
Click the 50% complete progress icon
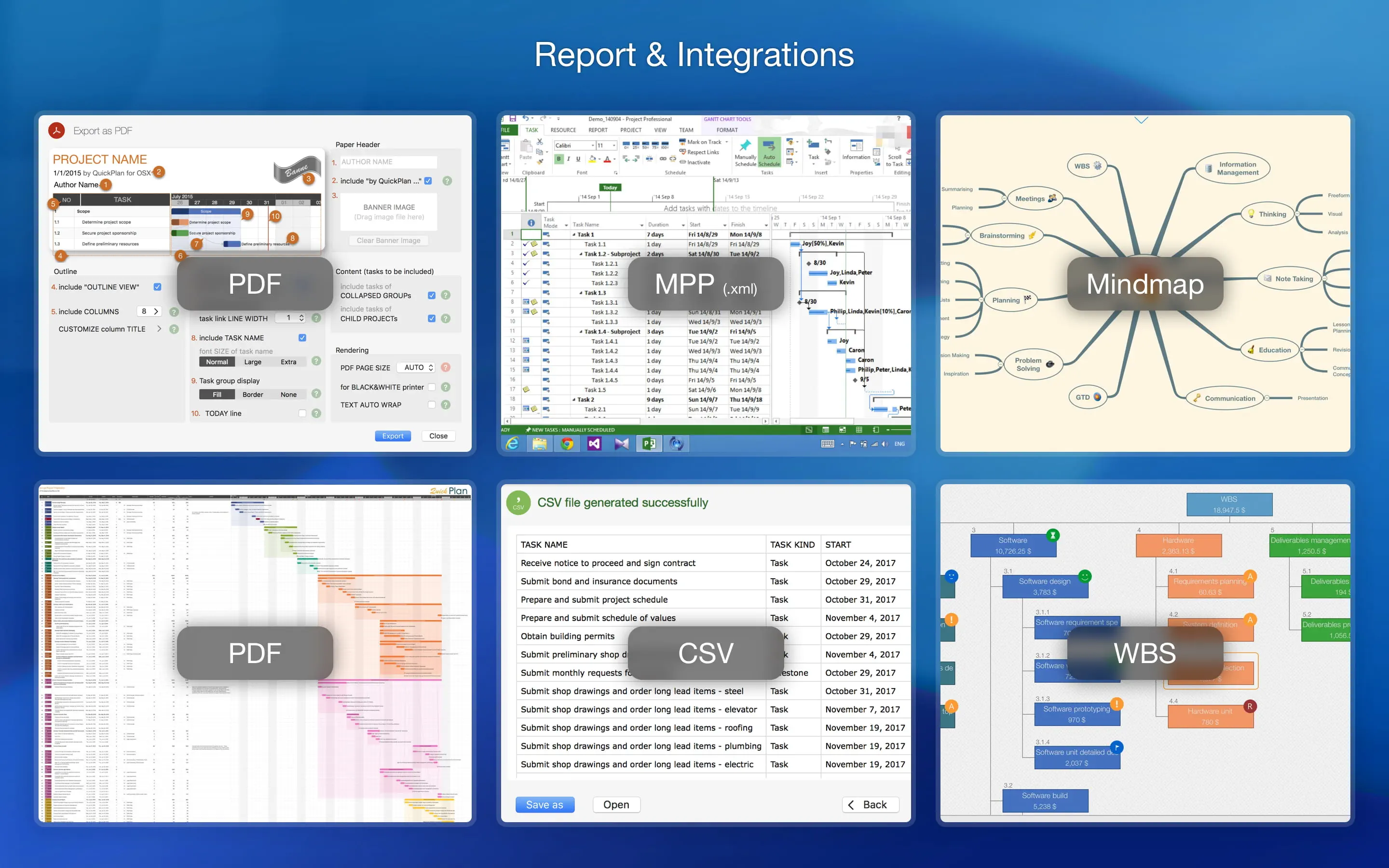(x=646, y=144)
